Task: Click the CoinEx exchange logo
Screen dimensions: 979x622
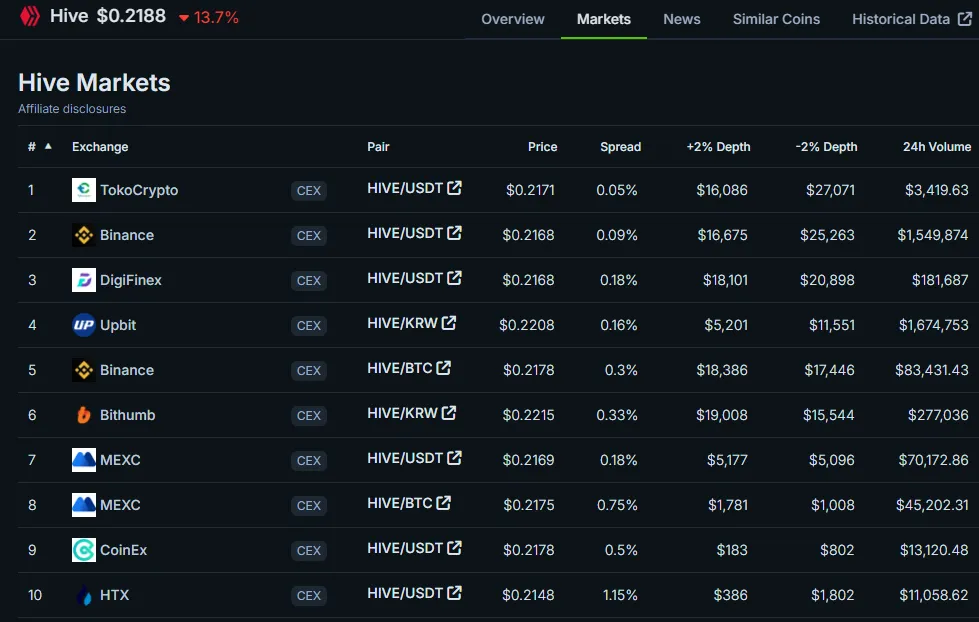Action: pyautogui.click(x=84, y=550)
